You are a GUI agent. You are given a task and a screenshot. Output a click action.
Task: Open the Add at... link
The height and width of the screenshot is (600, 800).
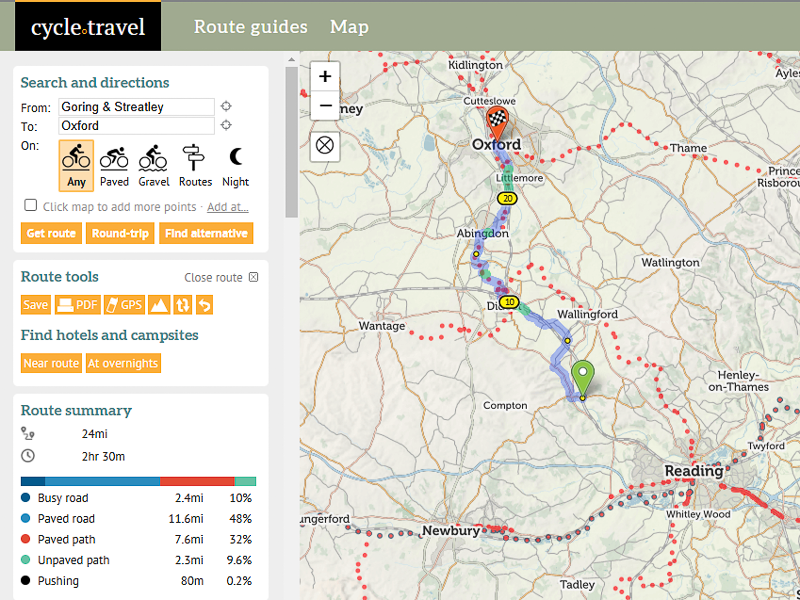click(x=227, y=207)
